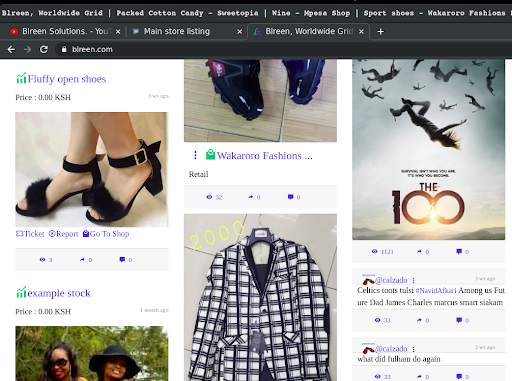The height and width of the screenshot is (381, 512).
Task: Share The 100 poster post
Action: 419,251
